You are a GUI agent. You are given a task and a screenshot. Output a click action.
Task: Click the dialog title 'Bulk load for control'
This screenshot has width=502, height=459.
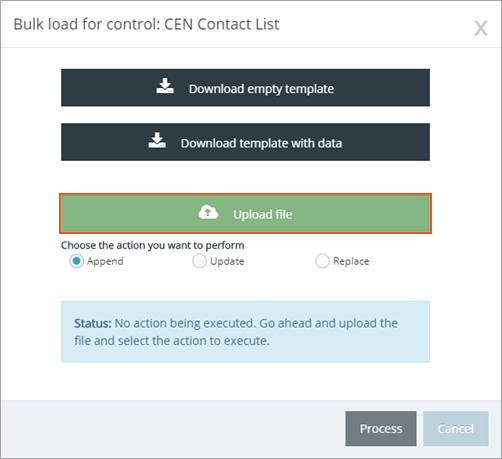coord(146,24)
